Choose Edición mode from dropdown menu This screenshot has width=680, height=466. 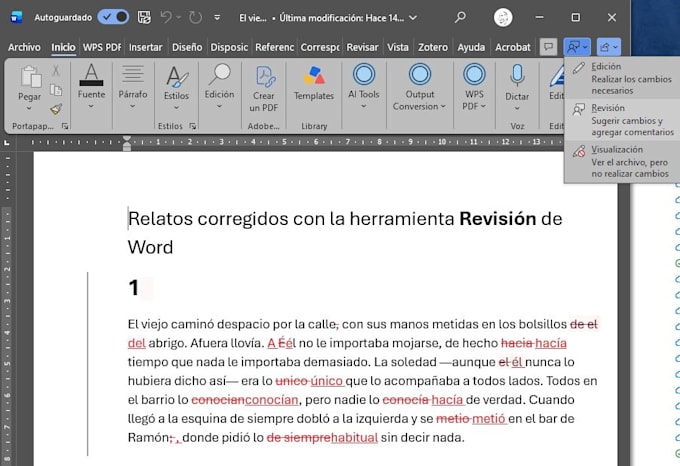click(622, 78)
